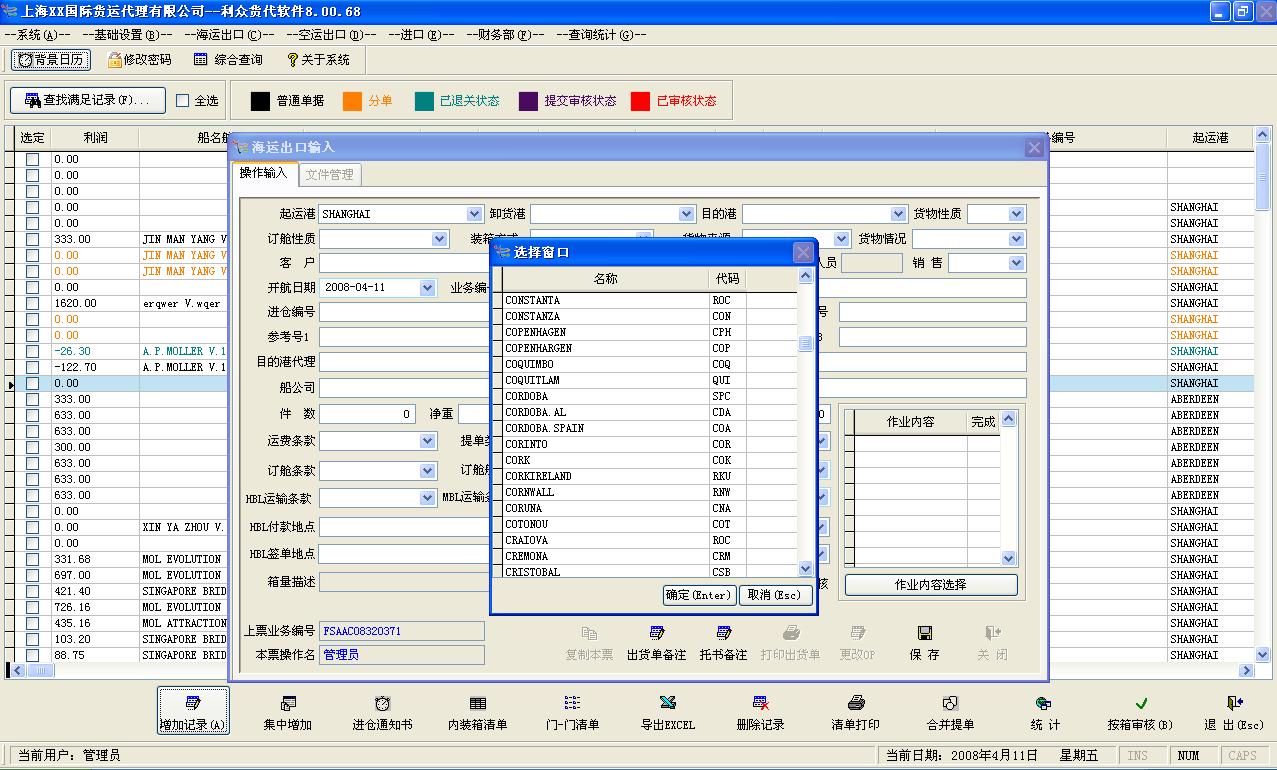Image resolution: width=1277 pixels, height=770 pixels.
Task: Check the row with profit 1620.00
Action: pos(33,303)
